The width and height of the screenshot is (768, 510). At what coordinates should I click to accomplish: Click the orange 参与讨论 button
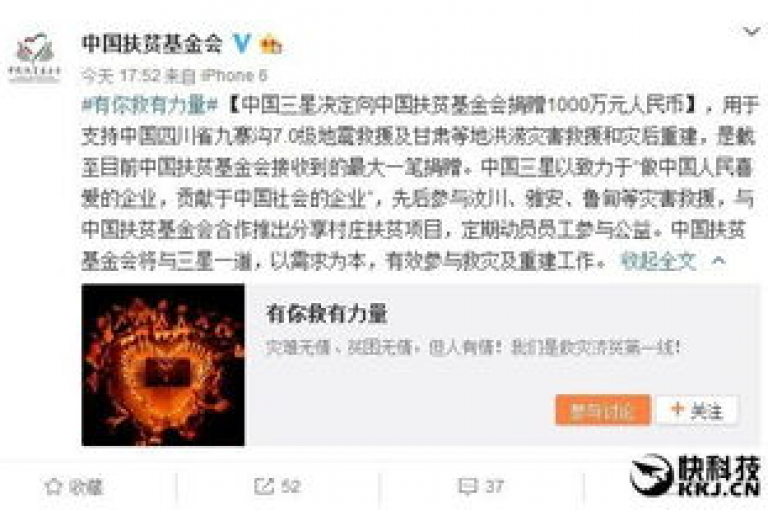coord(602,410)
